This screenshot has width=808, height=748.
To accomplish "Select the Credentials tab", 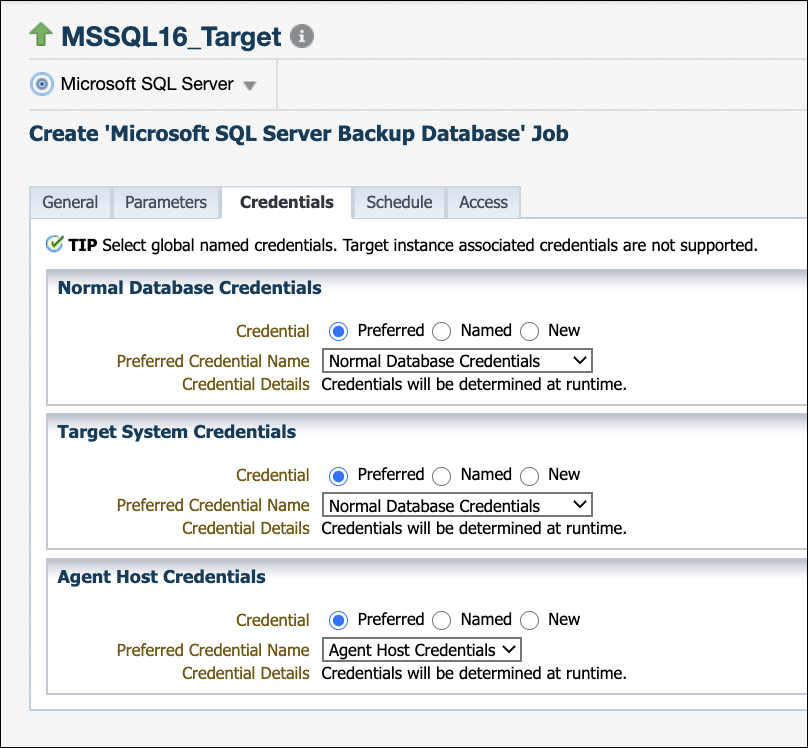I will [287, 202].
